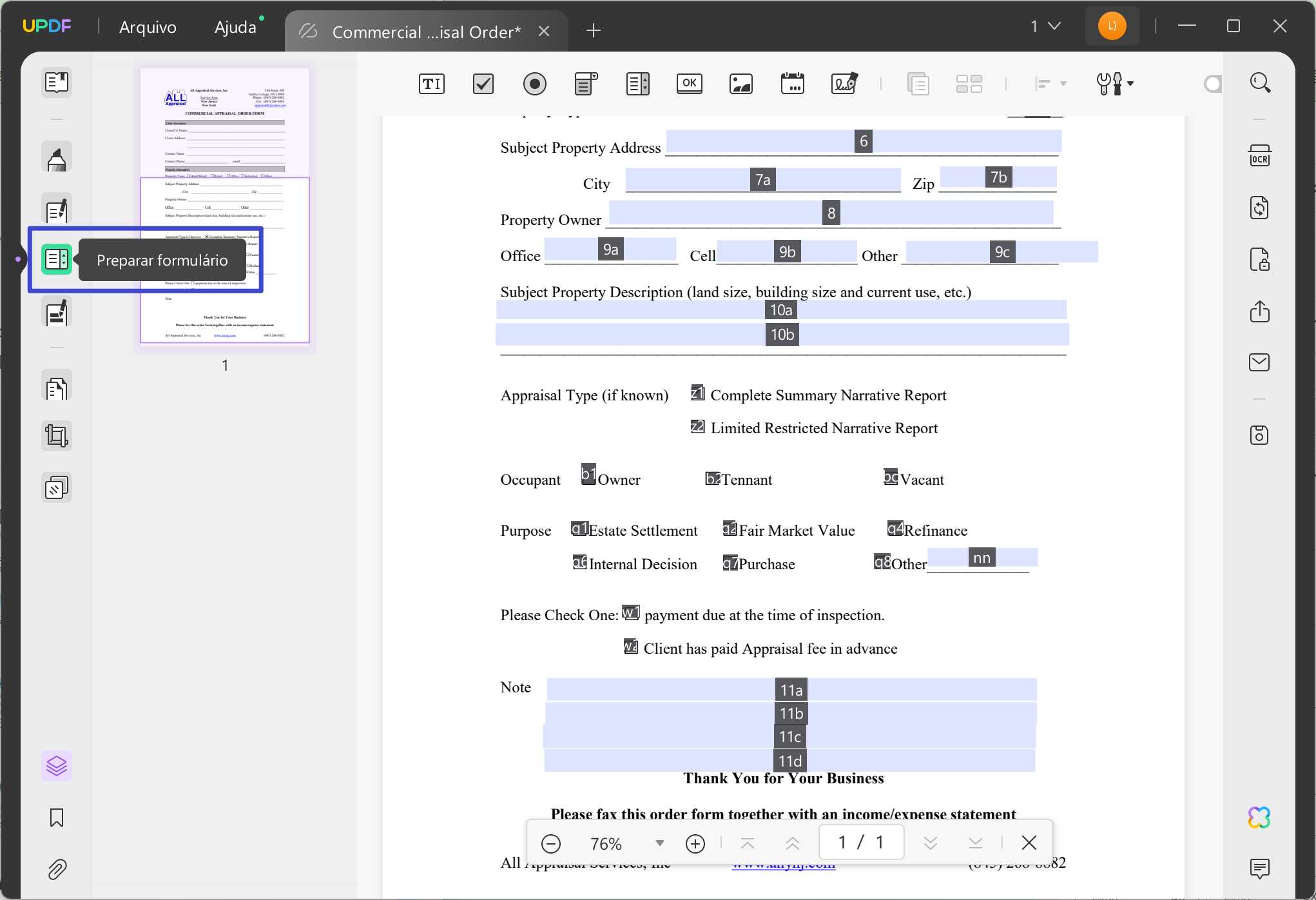
Task: Open the layers panel icon
Action: [x=57, y=766]
